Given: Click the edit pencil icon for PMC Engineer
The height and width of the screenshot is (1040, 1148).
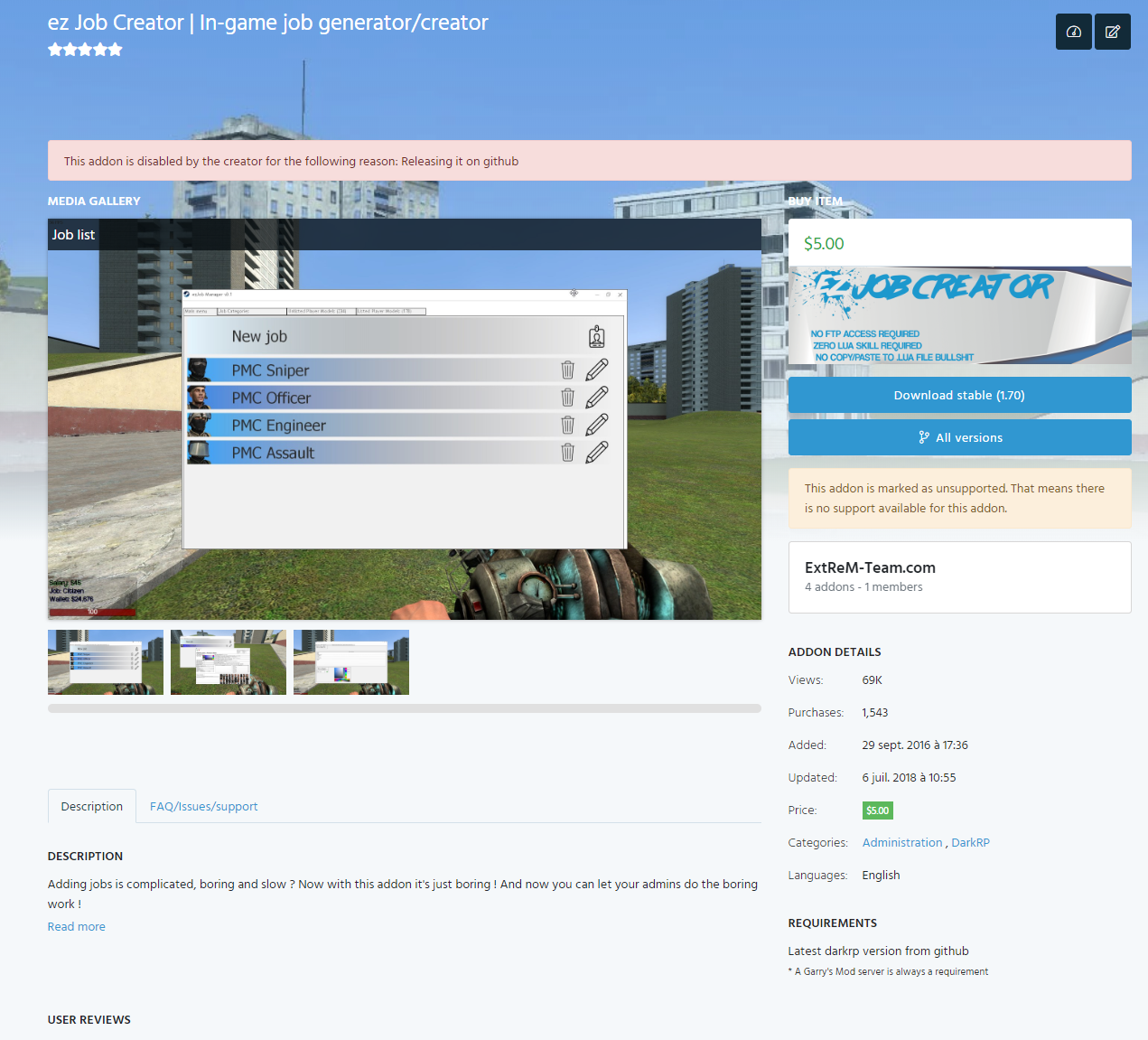Looking at the screenshot, I should point(597,424).
